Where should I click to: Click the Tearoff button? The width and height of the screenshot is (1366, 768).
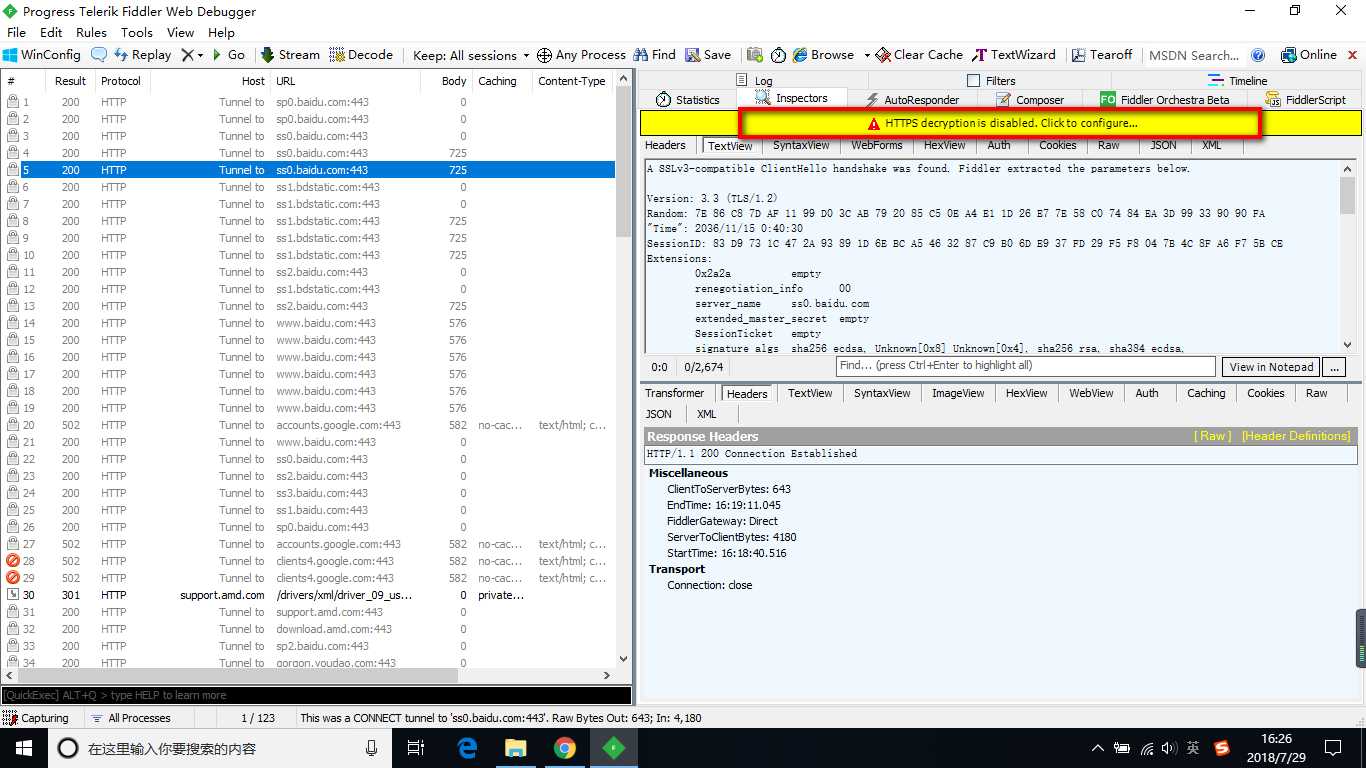(1102, 55)
